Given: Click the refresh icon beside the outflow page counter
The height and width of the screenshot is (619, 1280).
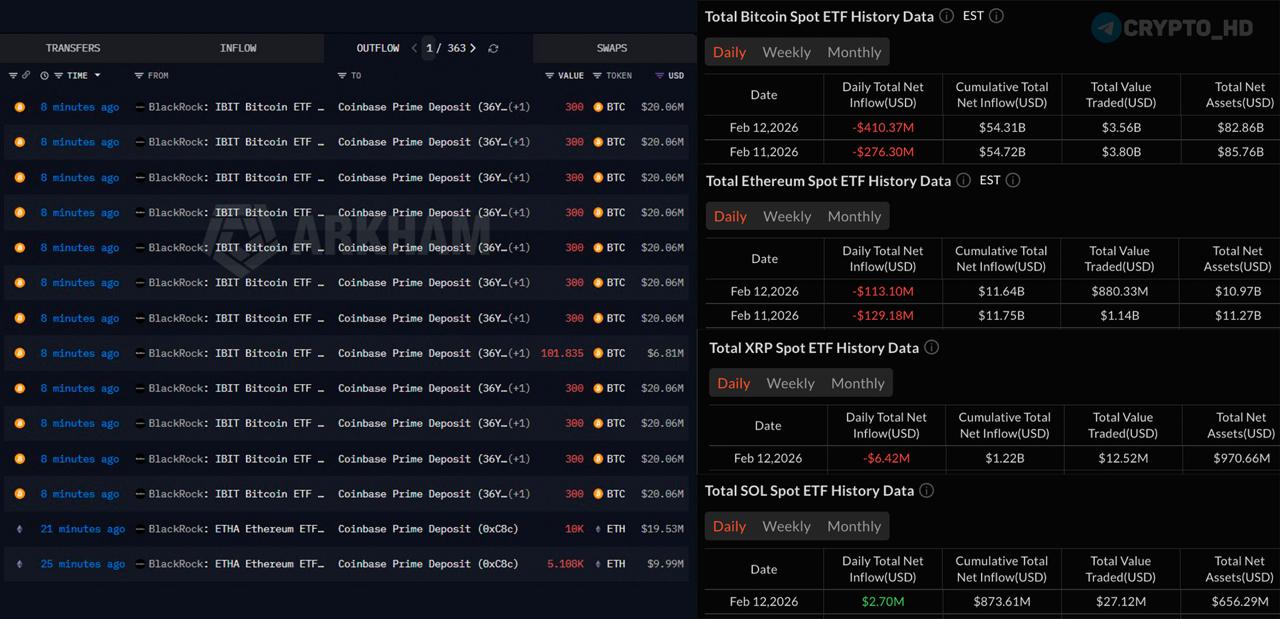Looking at the screenshot, I should (x=493, y=48).
